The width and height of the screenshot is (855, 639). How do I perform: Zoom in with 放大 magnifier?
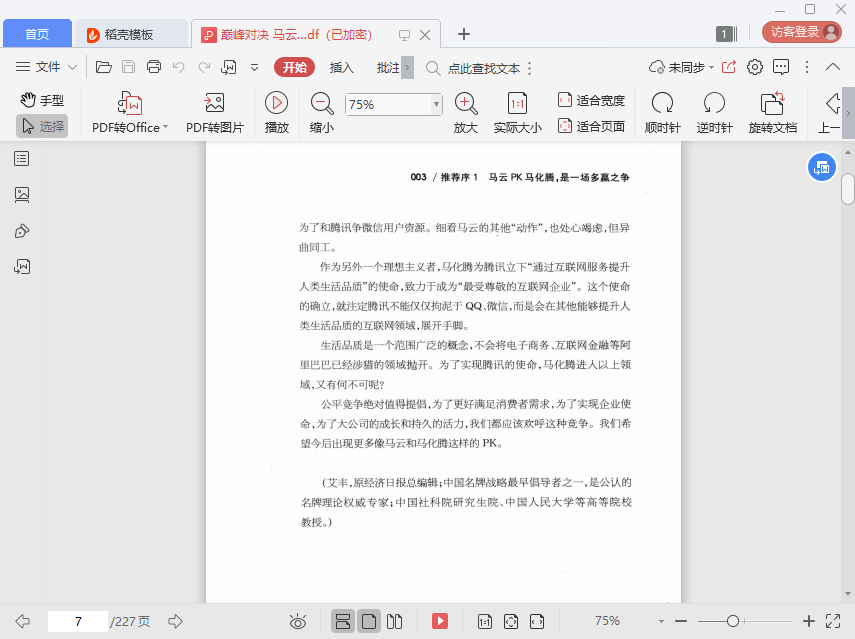466,113
